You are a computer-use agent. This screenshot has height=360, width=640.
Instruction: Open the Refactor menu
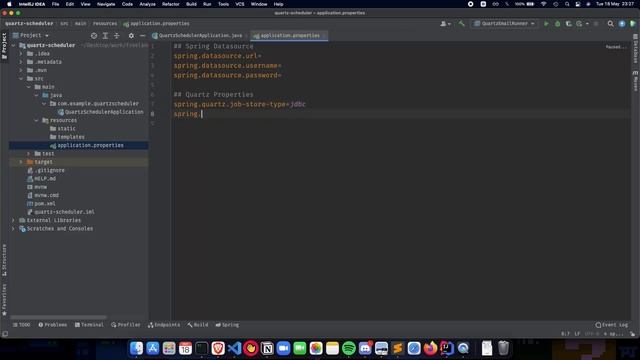[x=171, y=4]
